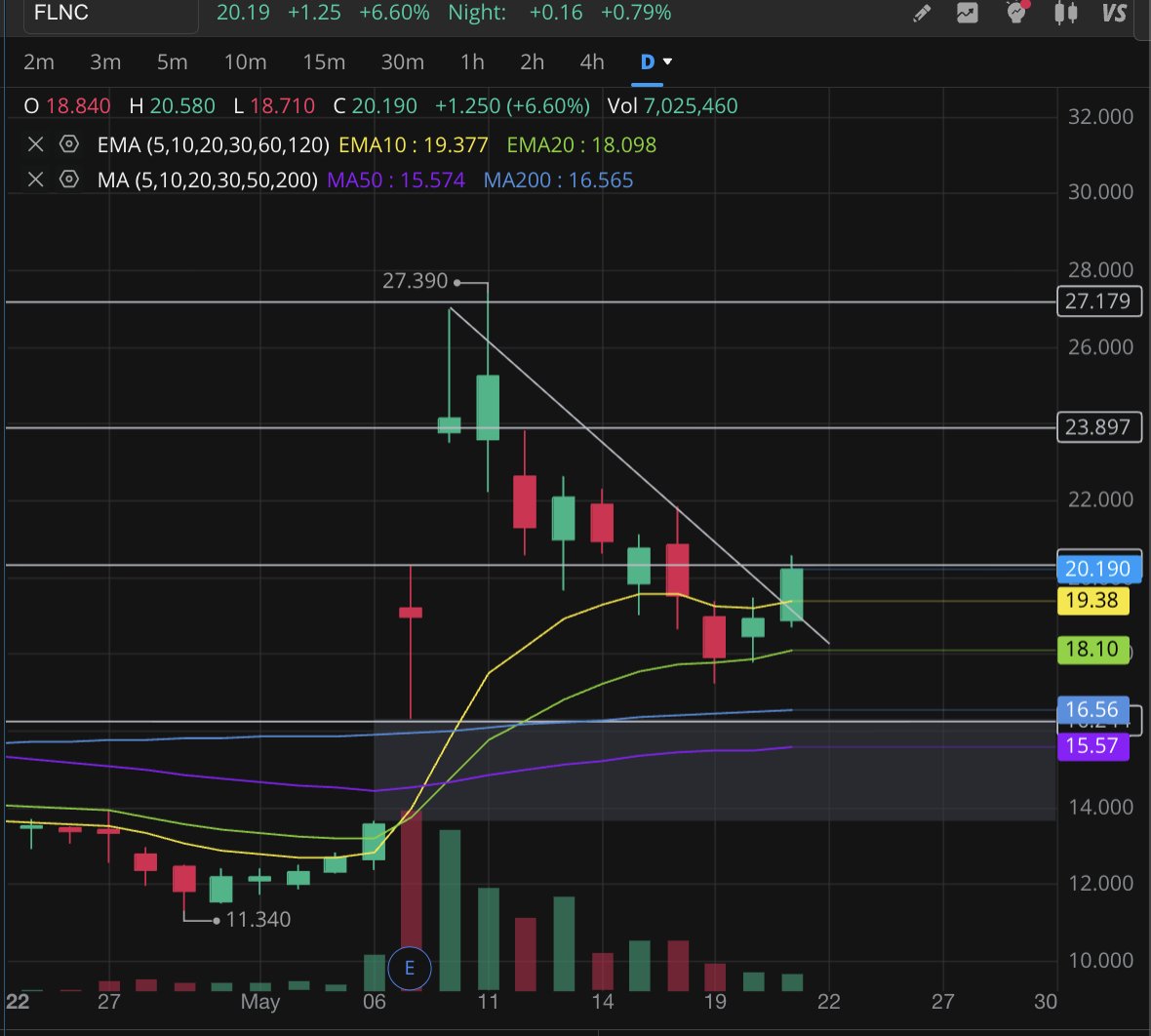Select the 30m timeframe

402,62
